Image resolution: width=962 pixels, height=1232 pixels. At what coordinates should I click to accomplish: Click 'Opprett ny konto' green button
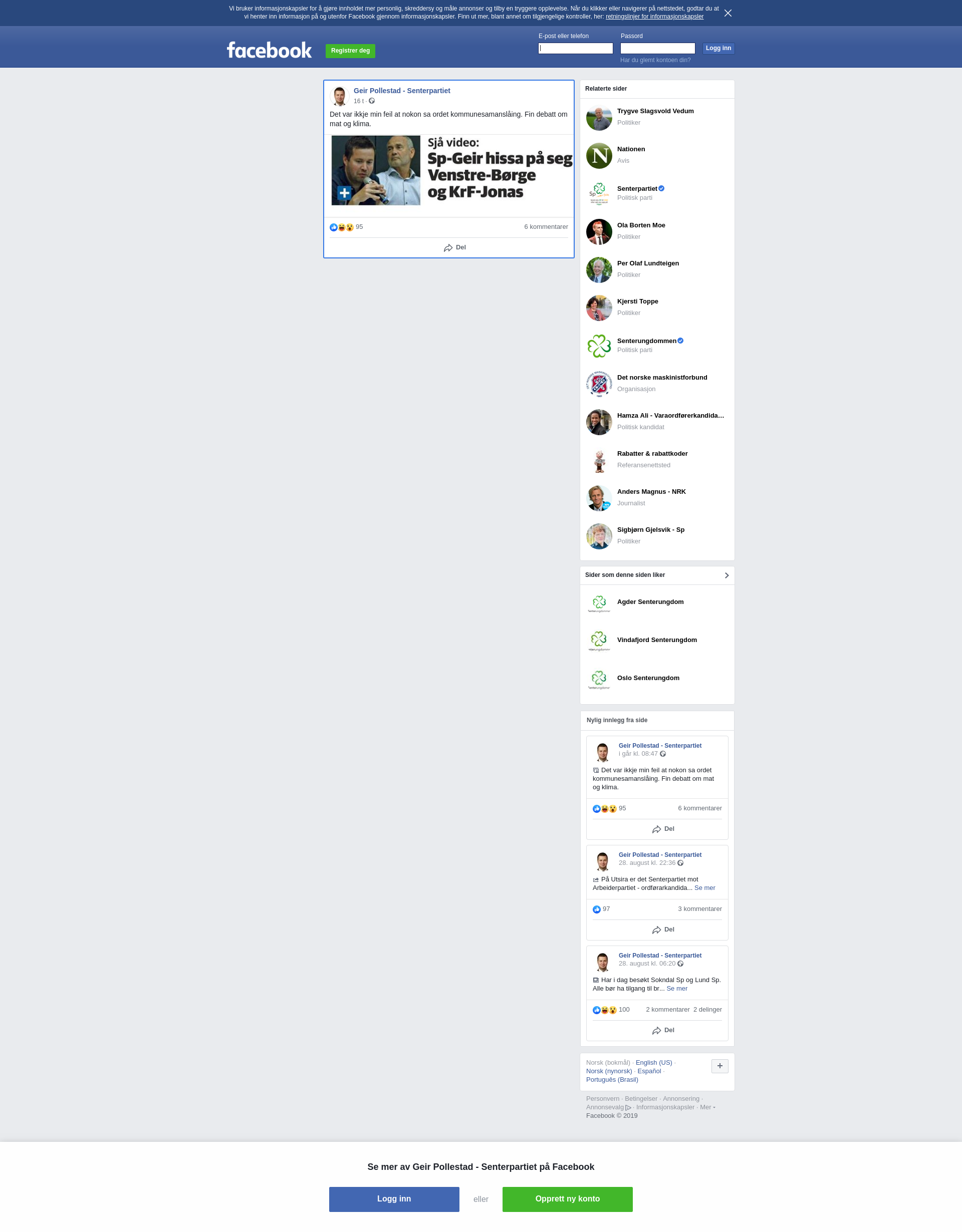(x=567, y=1199)
